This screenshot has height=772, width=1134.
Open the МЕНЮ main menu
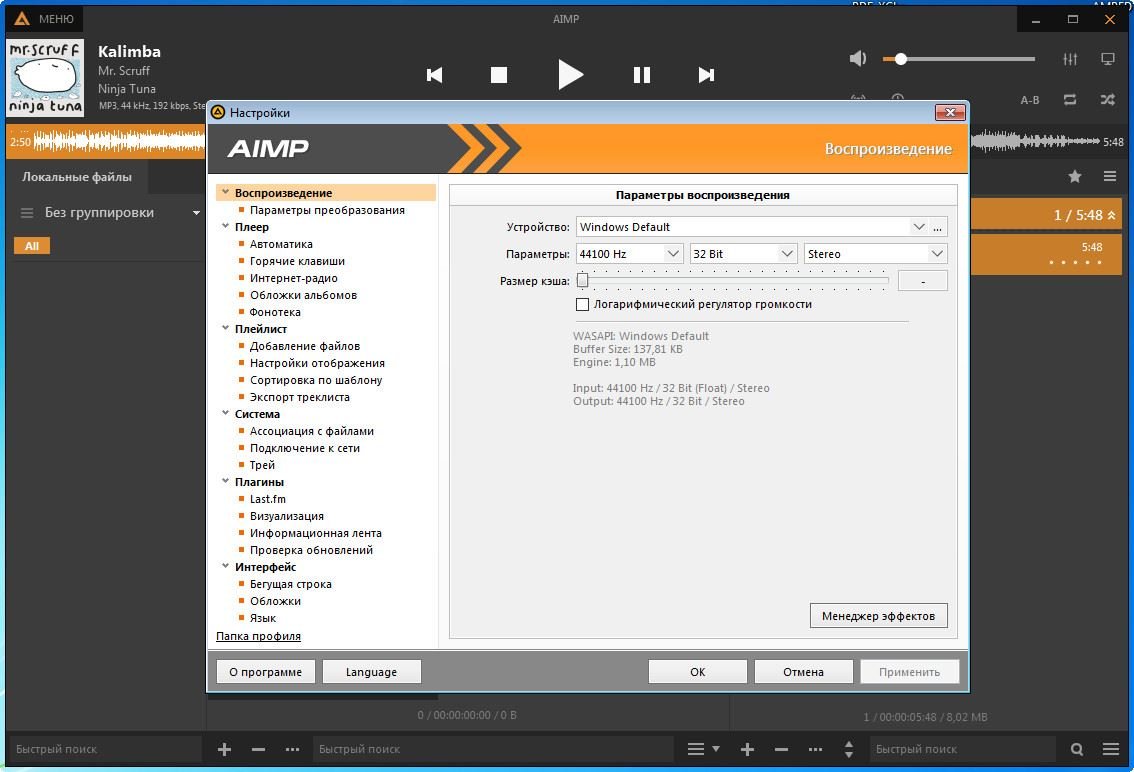(44, 19)
